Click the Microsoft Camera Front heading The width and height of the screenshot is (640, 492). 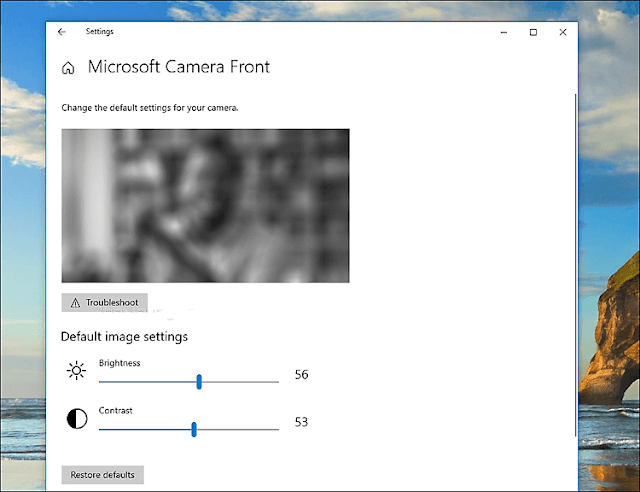pos(179,67)
